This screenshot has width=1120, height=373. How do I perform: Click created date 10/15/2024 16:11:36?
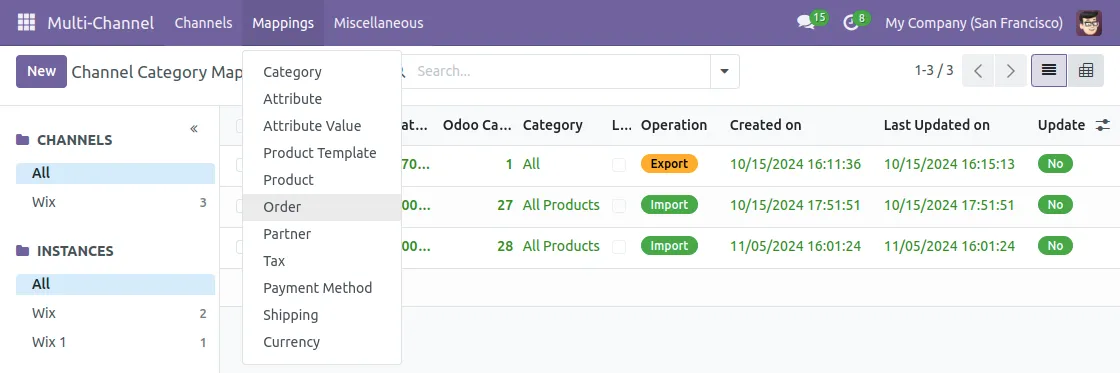(795, 164)
